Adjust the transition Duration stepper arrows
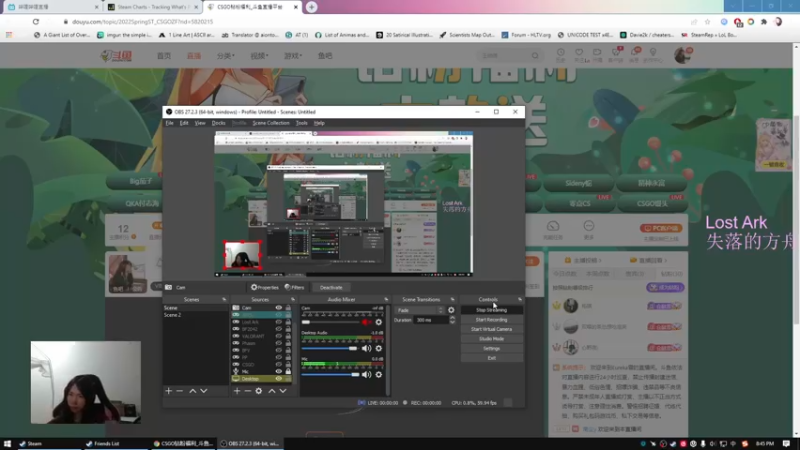The width and height of the screenshot is (800, 450). (452, 320)
